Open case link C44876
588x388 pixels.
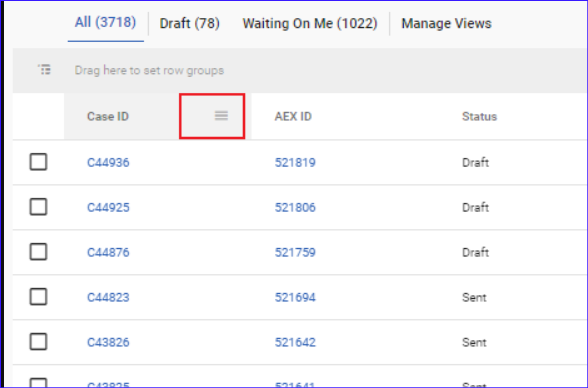(x=108, y=253)
